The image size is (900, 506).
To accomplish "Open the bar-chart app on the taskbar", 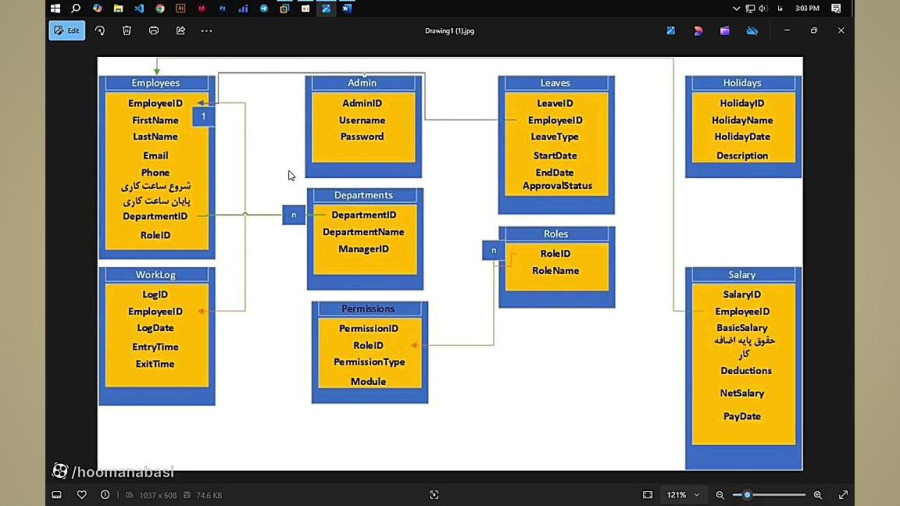I will pos(243,8).
